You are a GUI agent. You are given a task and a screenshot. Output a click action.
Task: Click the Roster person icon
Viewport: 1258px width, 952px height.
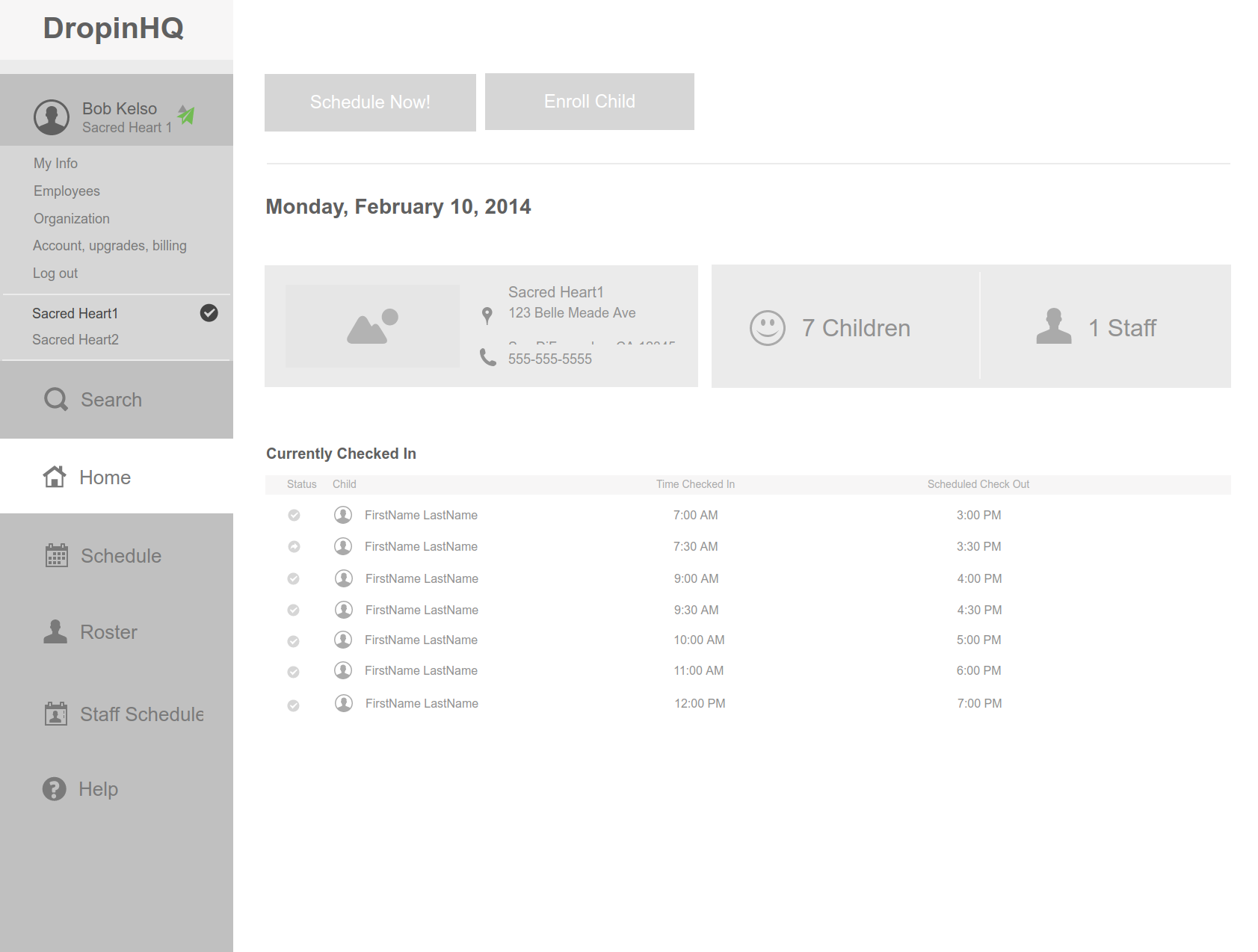[x=55, y=631]
